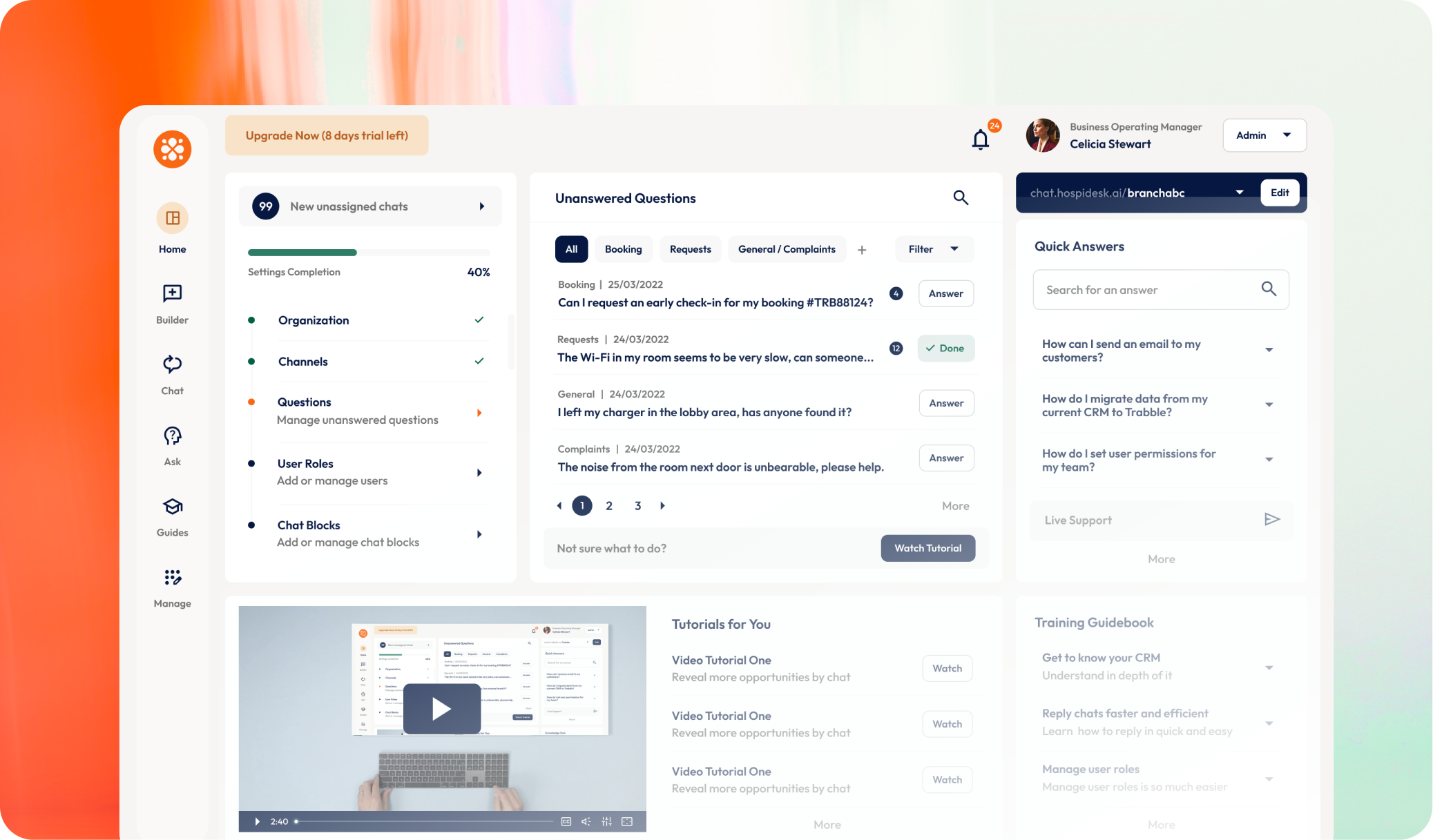
Task: Click the Search for an answer field
Action: (x=1148, y=290)
